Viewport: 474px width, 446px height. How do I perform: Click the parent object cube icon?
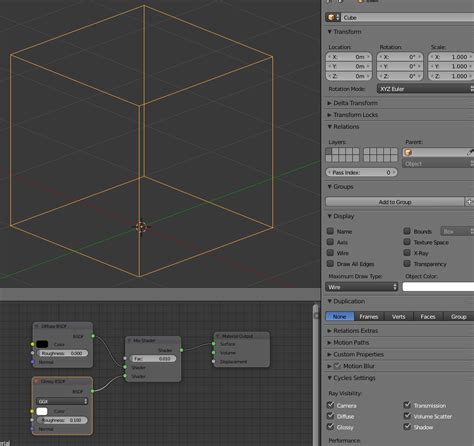408,153
